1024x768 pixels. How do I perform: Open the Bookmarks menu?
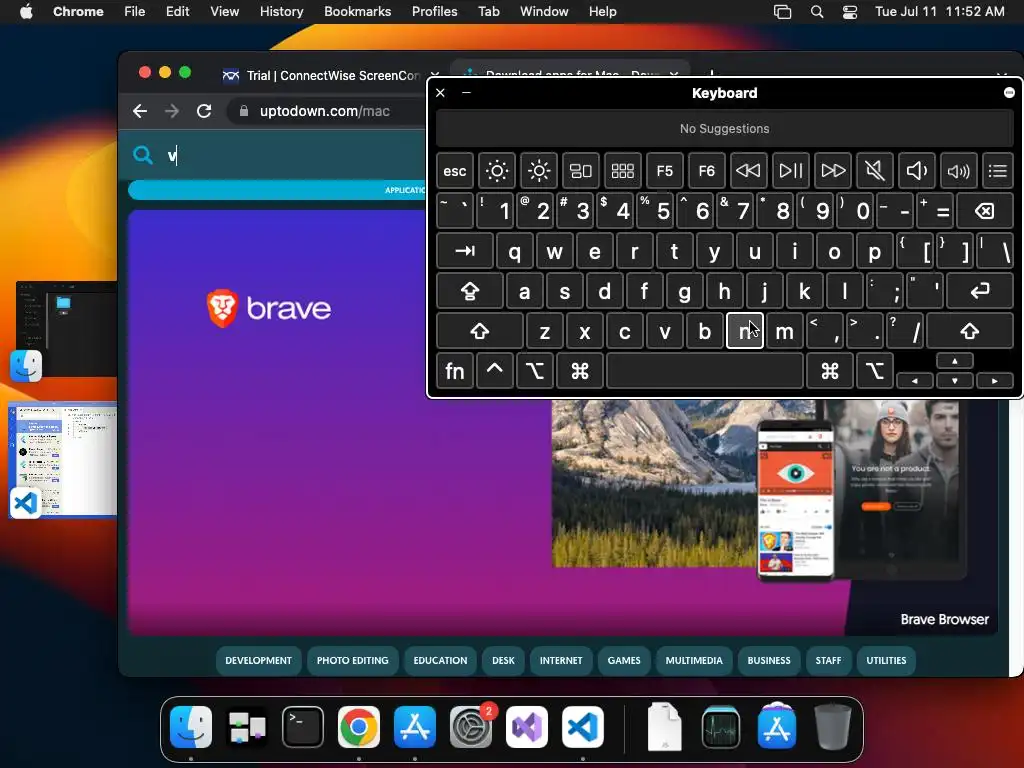tap(357, 12)
